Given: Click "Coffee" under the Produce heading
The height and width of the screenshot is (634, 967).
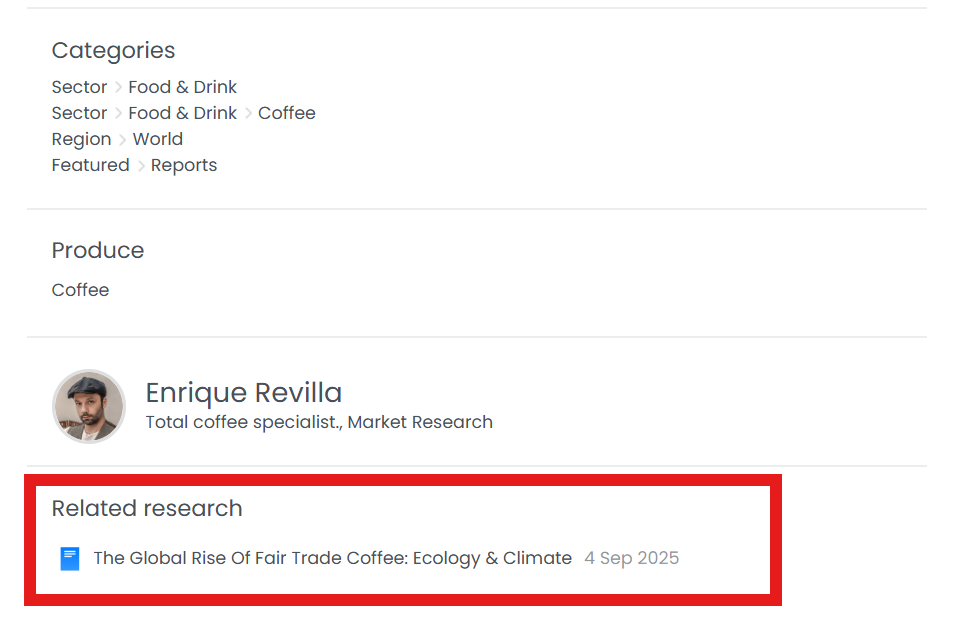Looking at the screenshot, I should (80, 290).
